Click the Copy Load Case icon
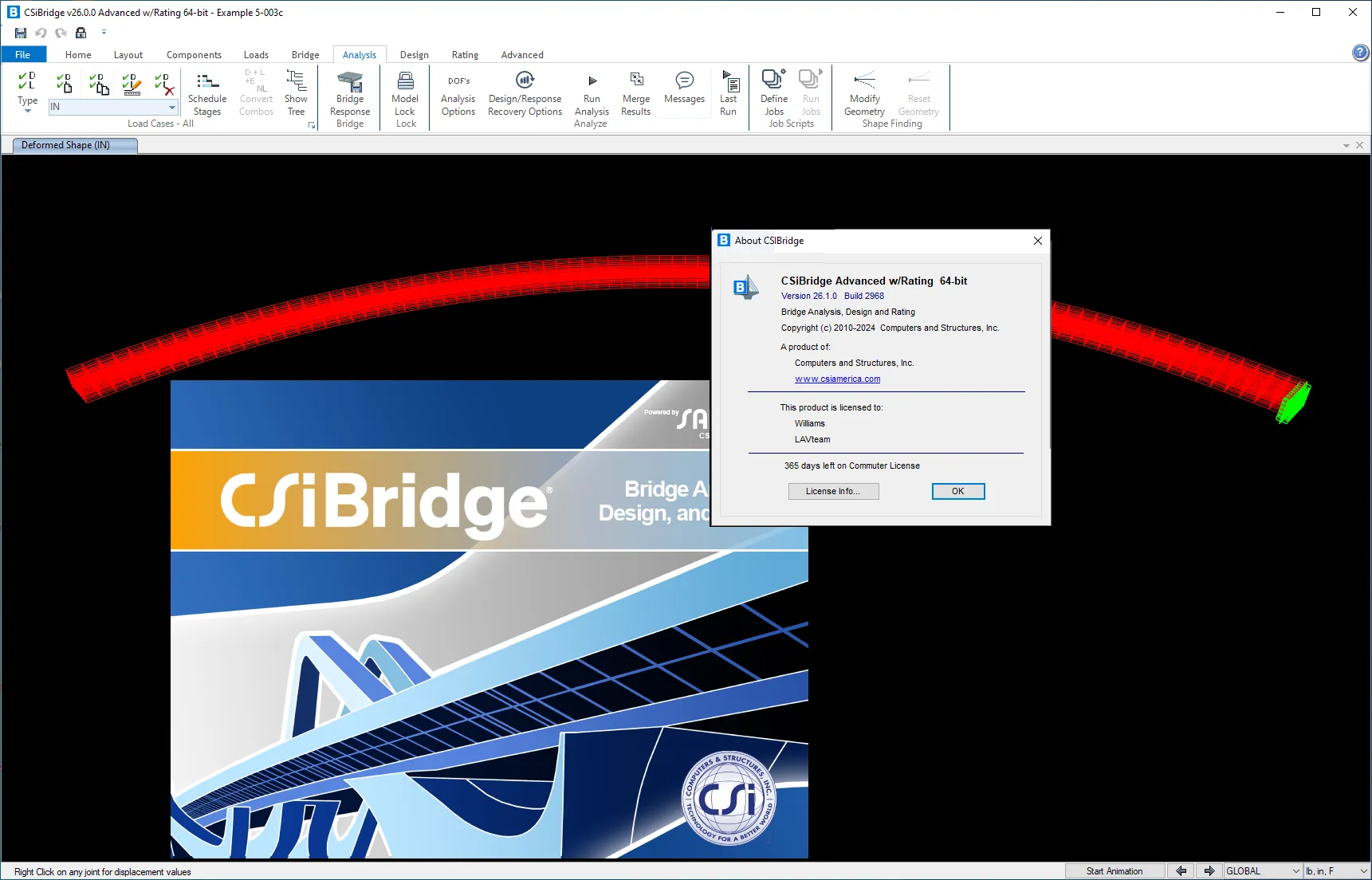Image resolution: width=1372 pixels, height=880 pixels. point(99,83)
